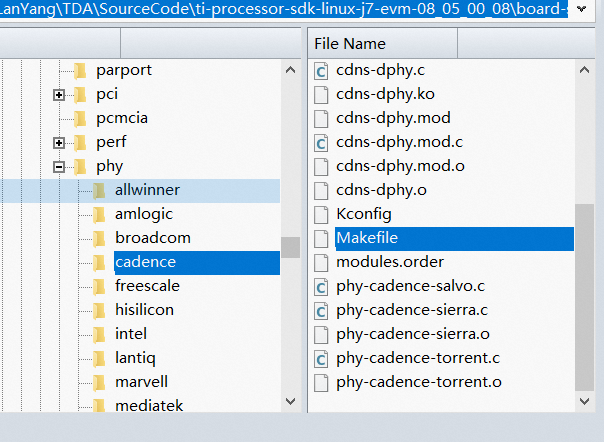
Task: Click the file icon for cdns-dphy.mod
Action: [x=321, y=119]
